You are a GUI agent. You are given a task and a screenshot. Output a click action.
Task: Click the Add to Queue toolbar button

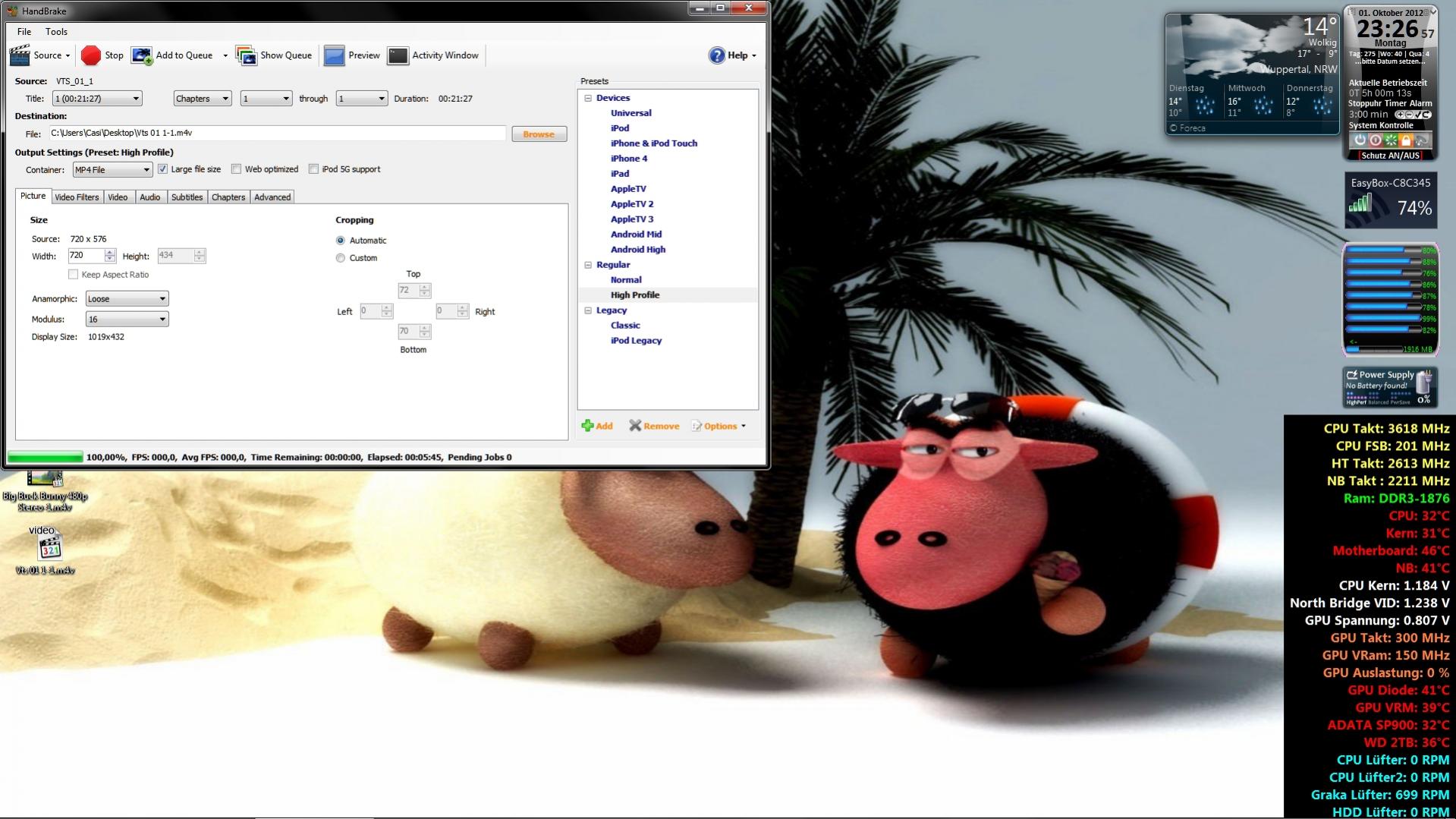tap(172, 55)
